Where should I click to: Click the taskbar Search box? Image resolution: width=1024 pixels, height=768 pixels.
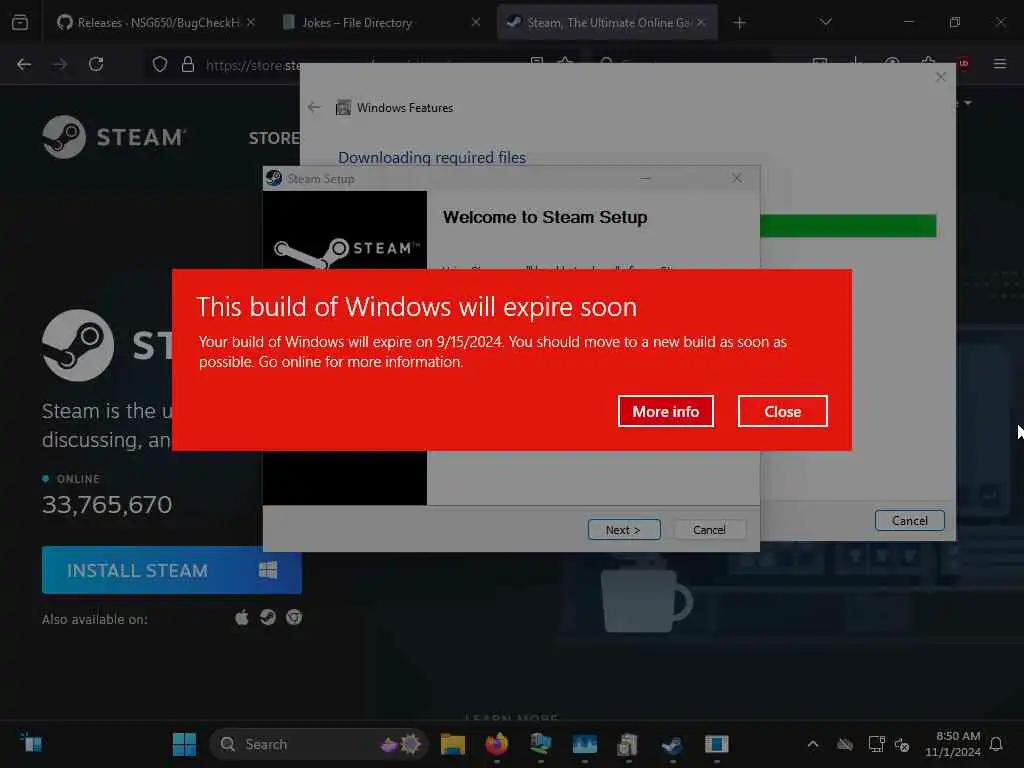coord(319,744)
